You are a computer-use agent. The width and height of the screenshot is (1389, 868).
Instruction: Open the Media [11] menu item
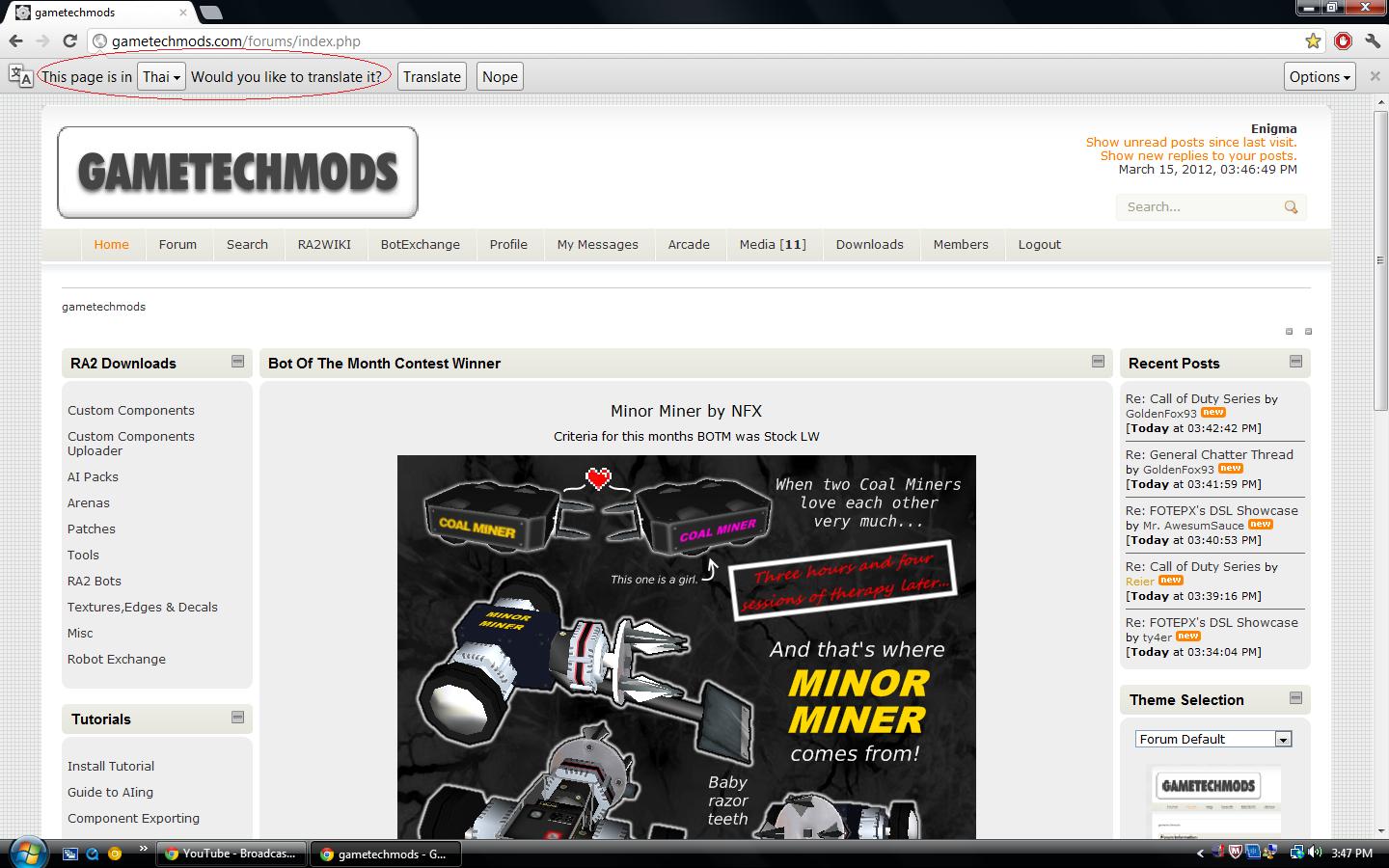point(773,244)
